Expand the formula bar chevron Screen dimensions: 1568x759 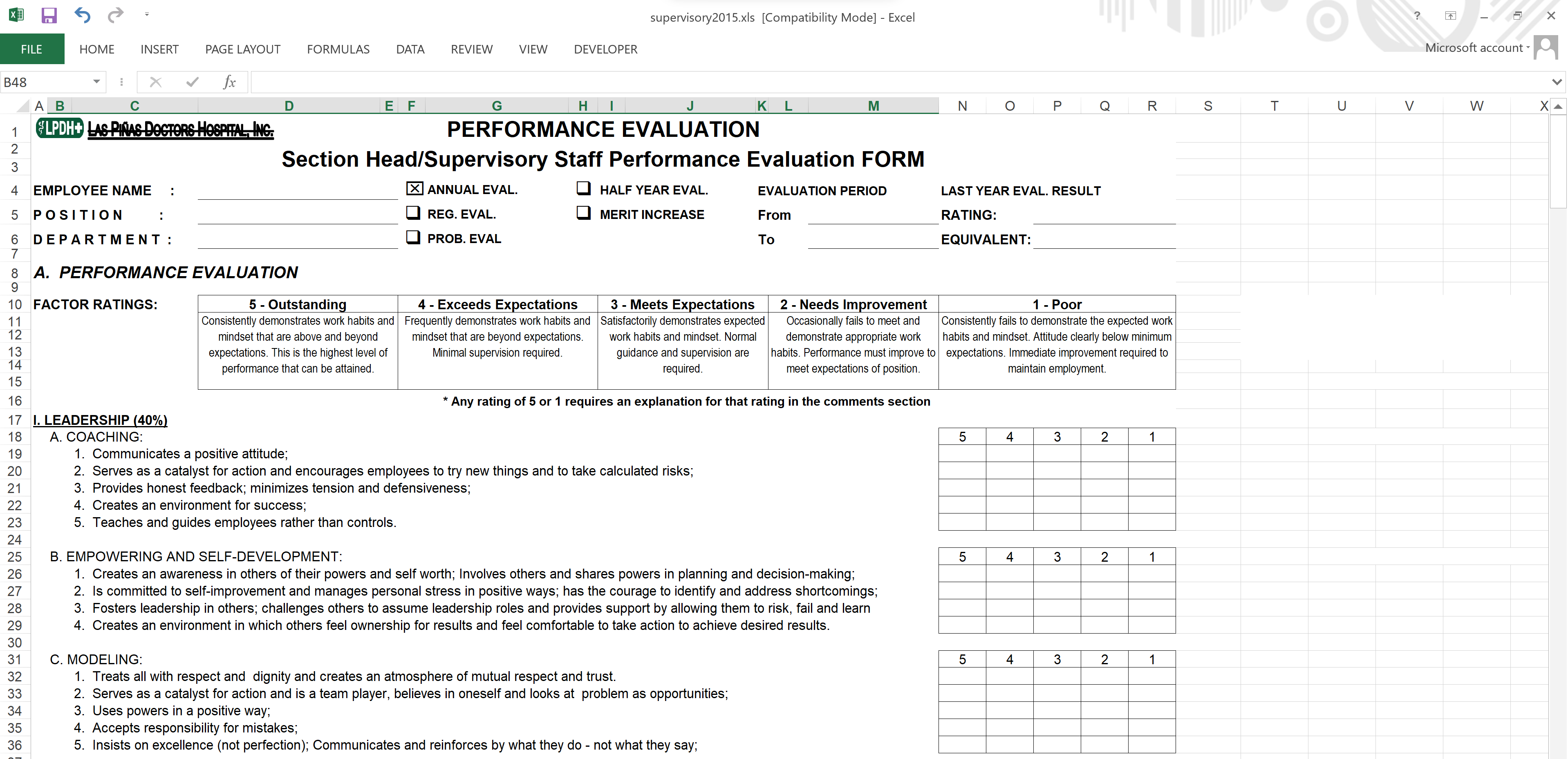tap(1557, 82)
